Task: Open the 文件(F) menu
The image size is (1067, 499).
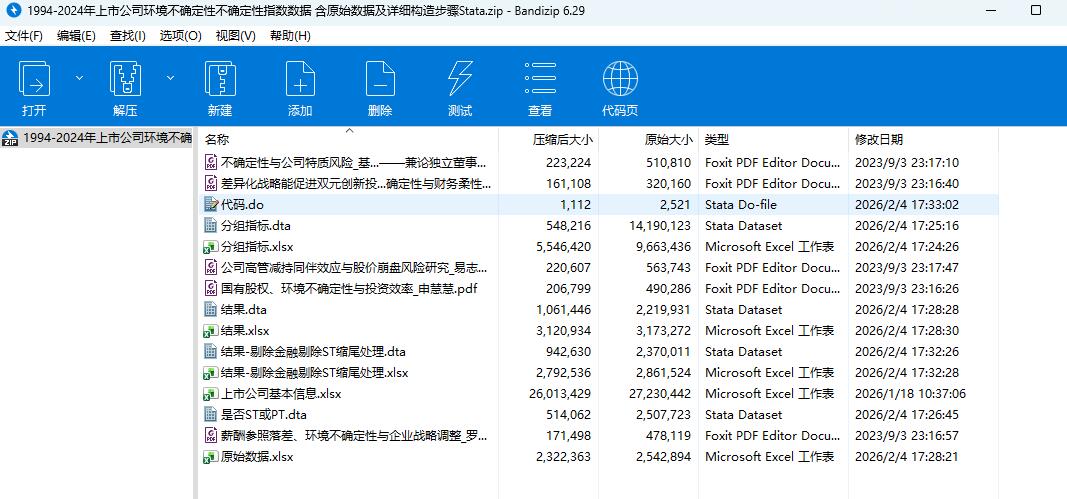Action: click(24, 36)
